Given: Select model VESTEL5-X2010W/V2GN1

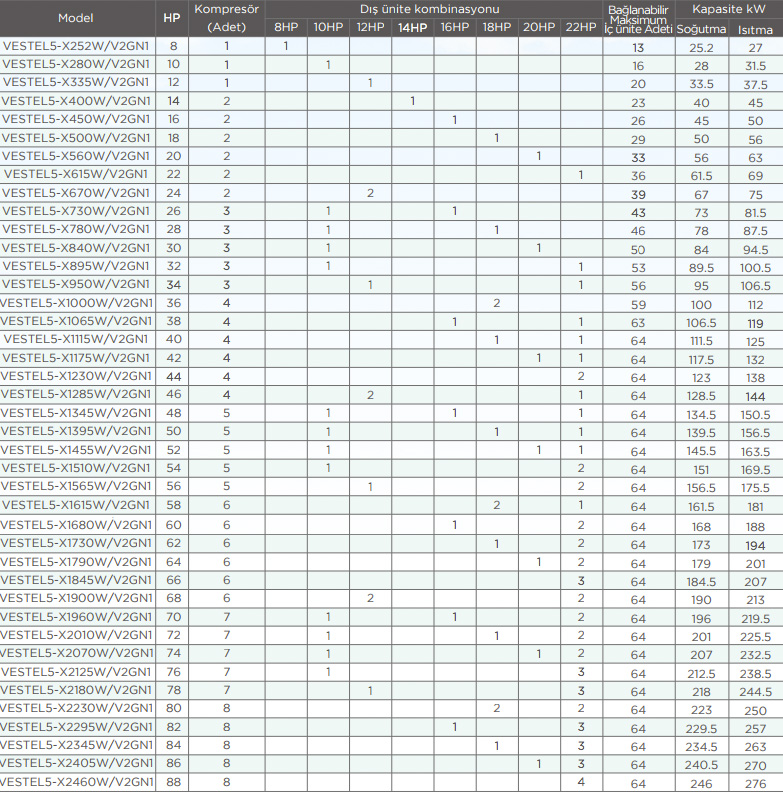Looking at the screenshot, I should [x=76, y=635].
